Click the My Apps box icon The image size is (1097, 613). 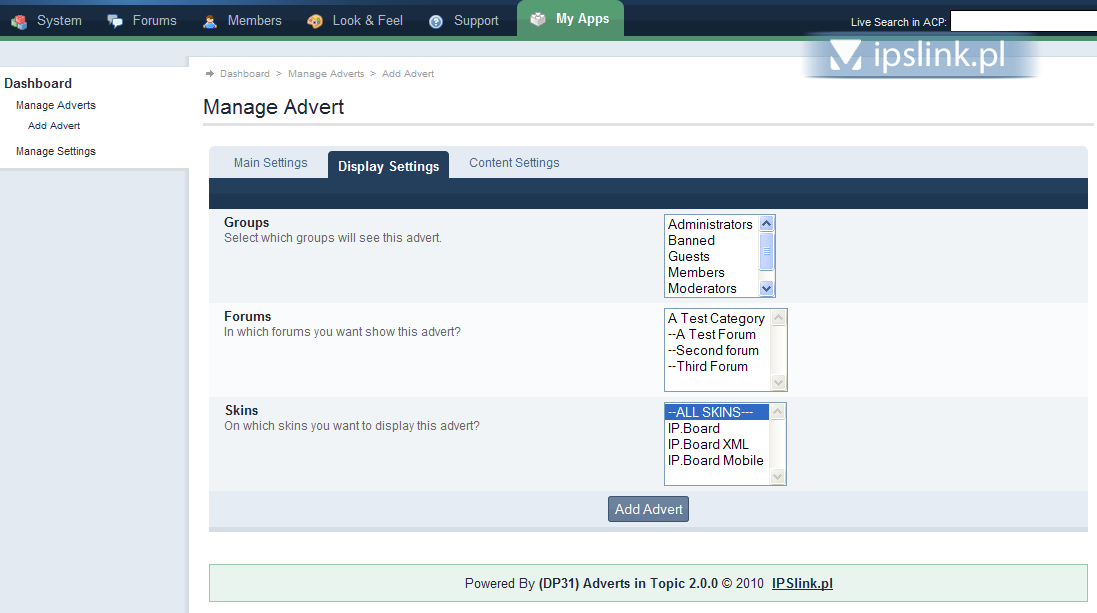539,19
